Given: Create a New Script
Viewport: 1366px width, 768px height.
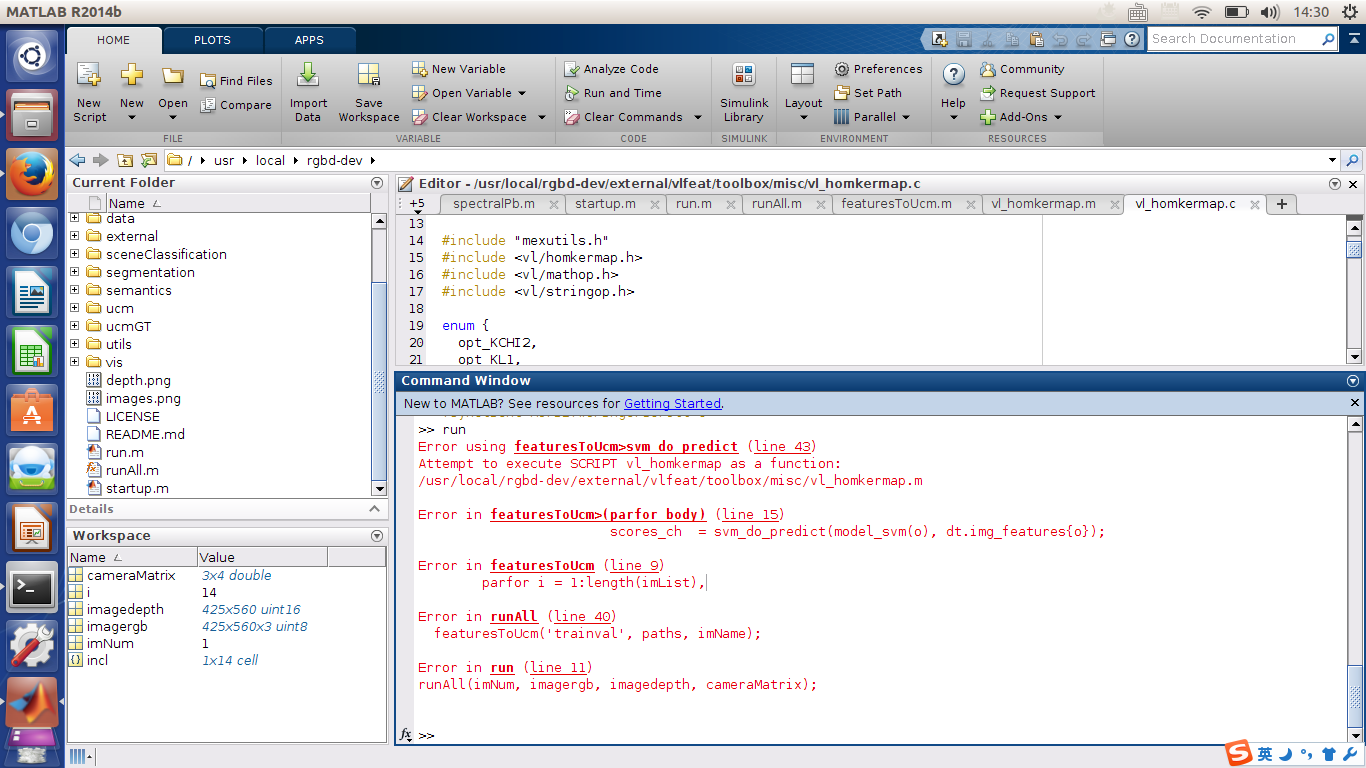Looking at the screenshot, I should pyautogui.click(x=89, y=92).
